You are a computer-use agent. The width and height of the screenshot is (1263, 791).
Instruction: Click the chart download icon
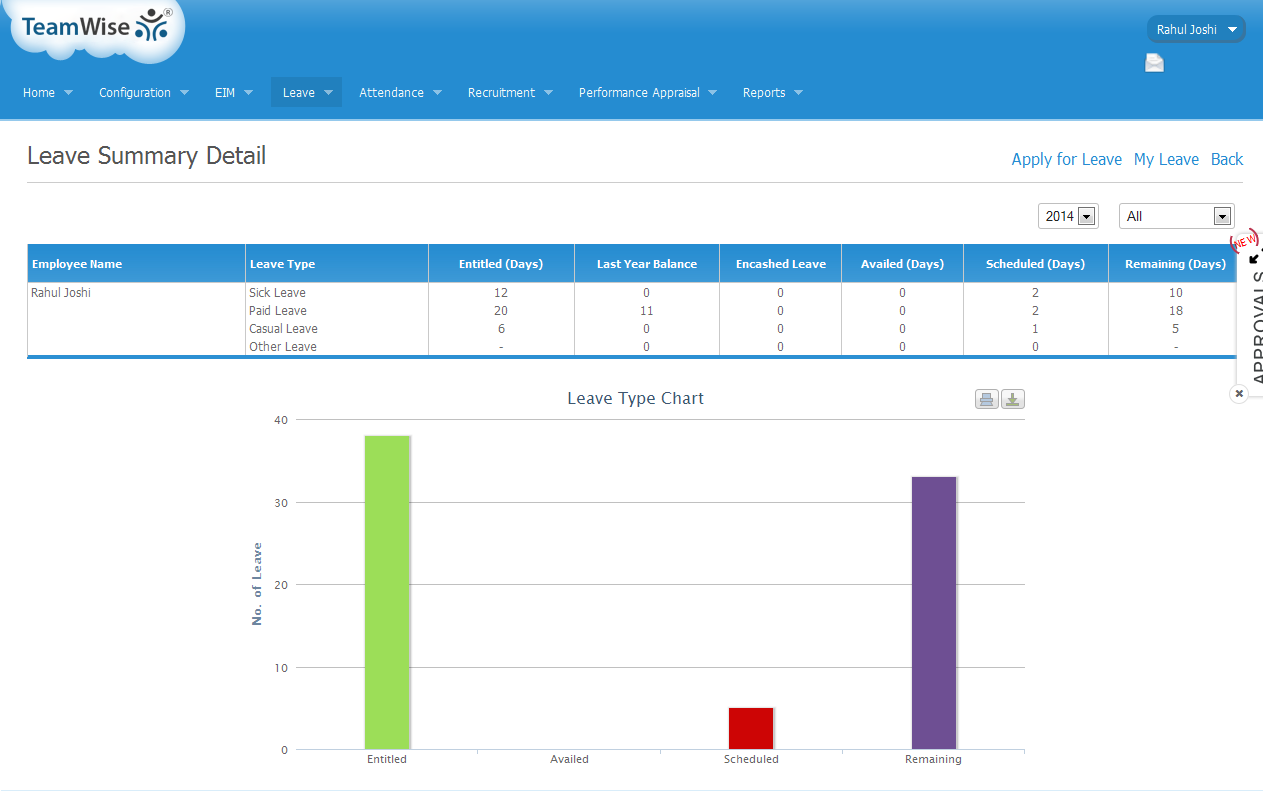(1013, 400)
